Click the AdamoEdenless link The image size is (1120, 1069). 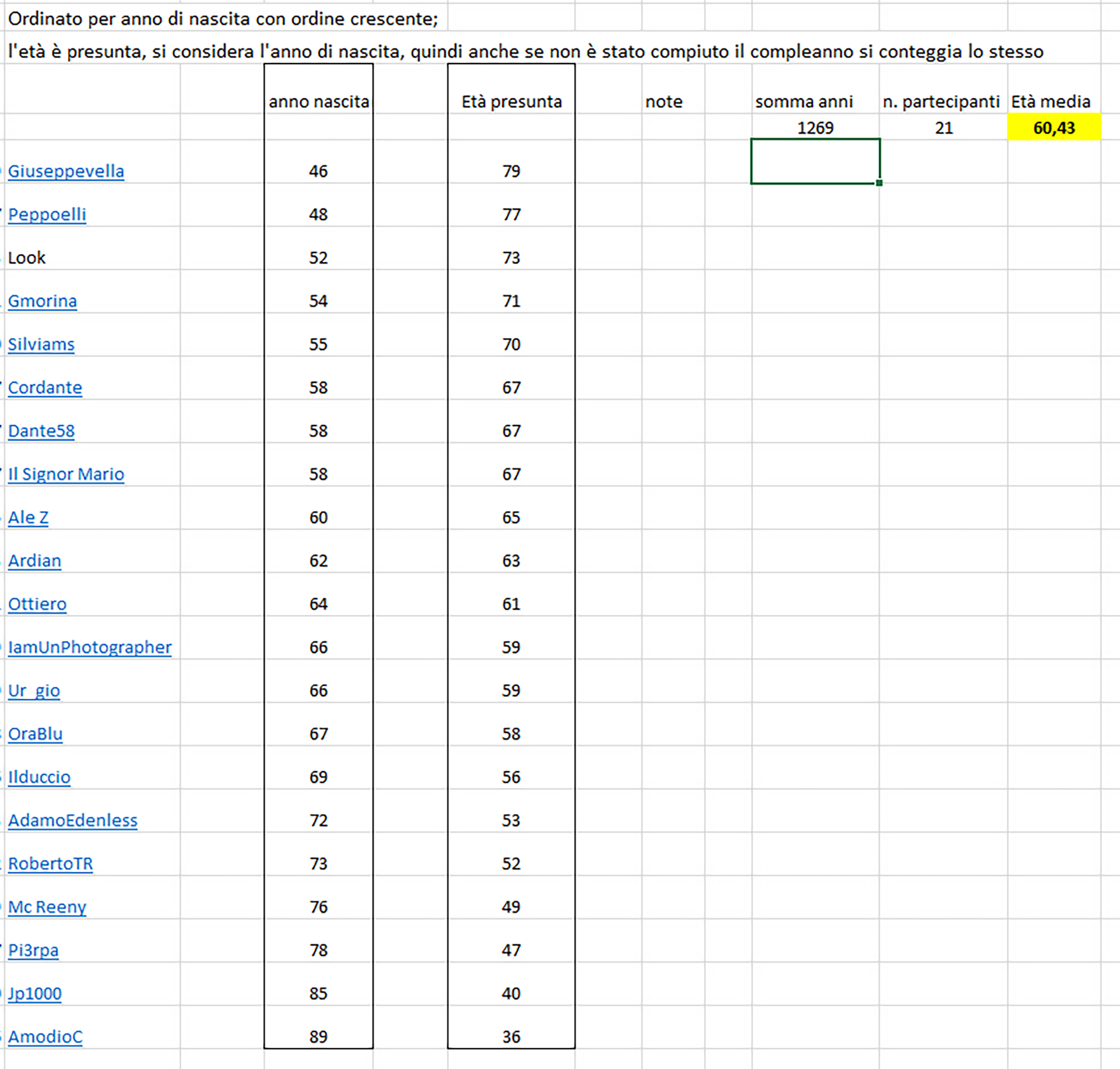click(x=73, y=820)
